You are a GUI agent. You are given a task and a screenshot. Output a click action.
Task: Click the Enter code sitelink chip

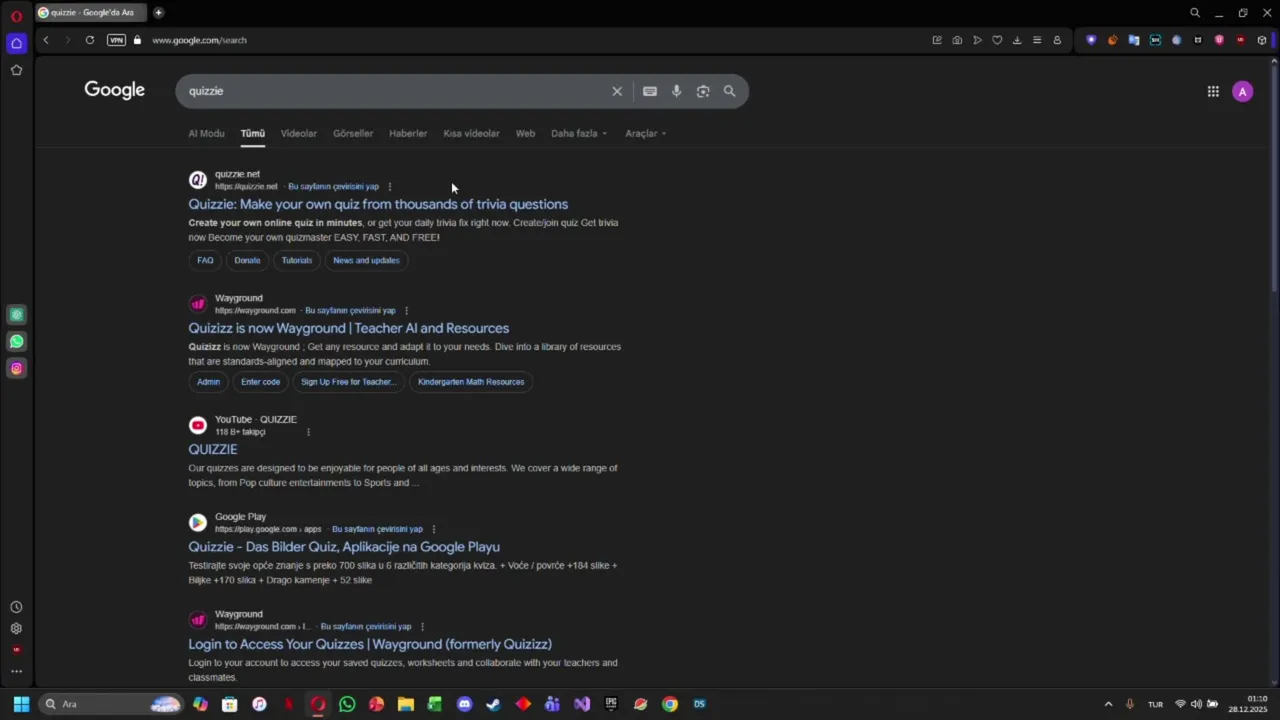coord(260,382)
